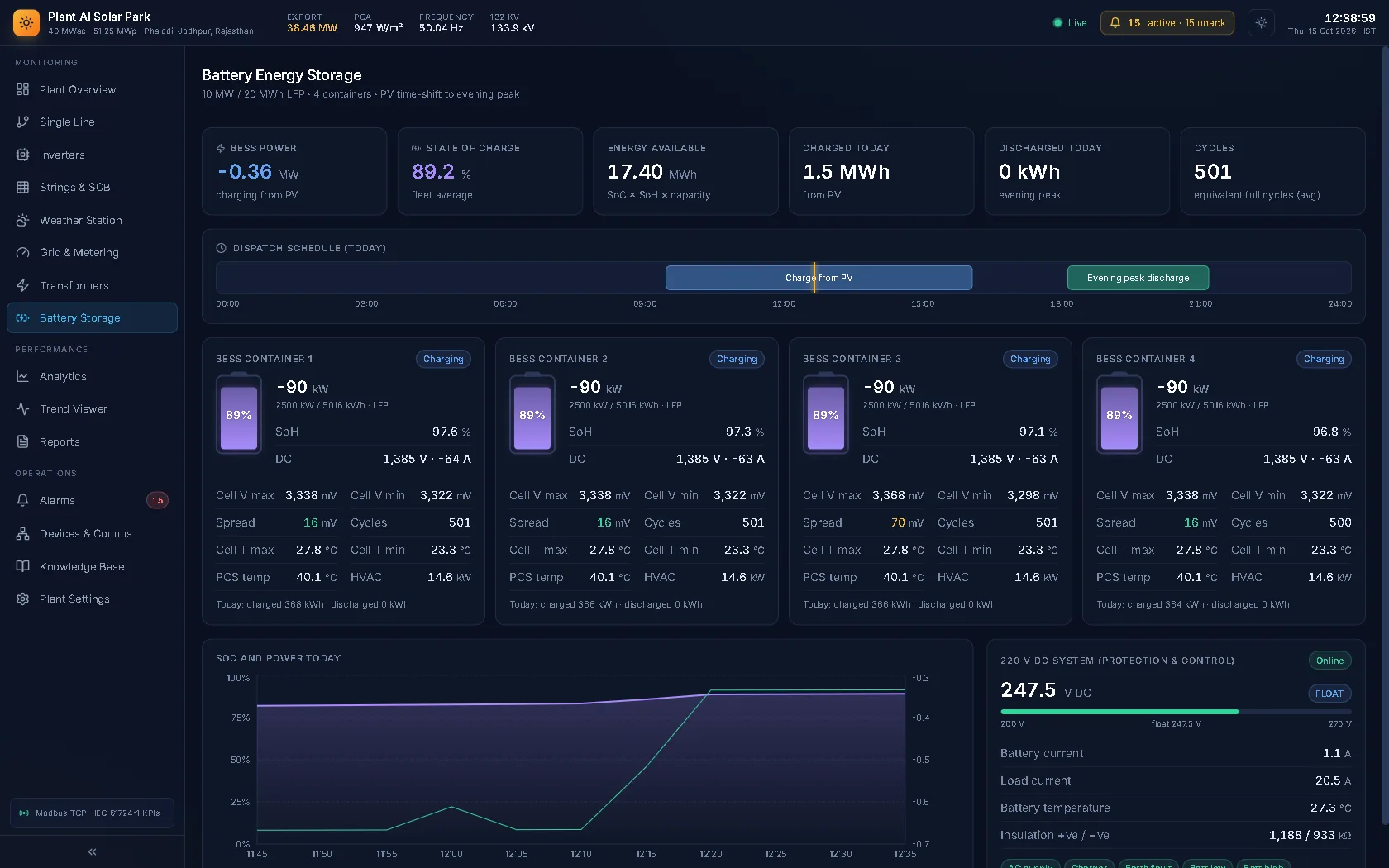
Task: Click the FLOAT mode badge
Action: coord(1329,694)
